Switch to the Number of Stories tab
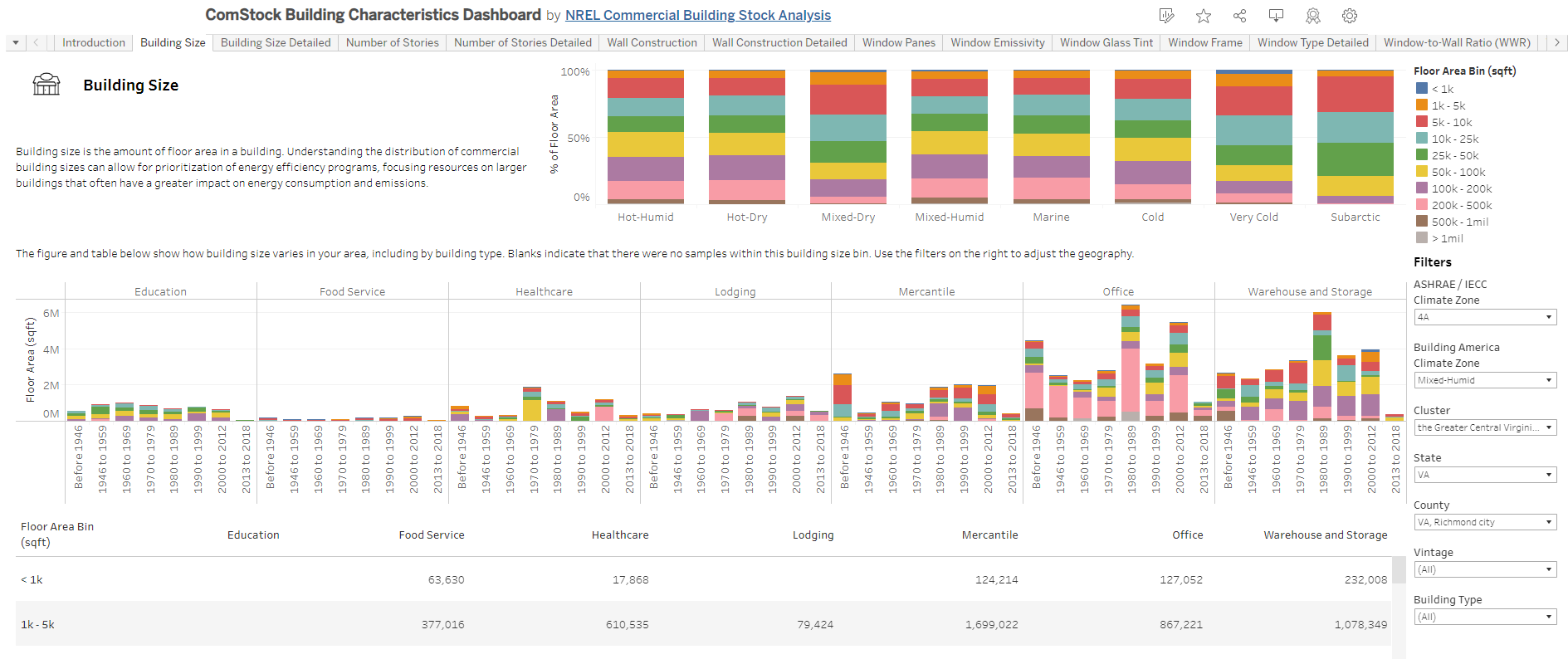1568x659 pixels. [392, 42]
